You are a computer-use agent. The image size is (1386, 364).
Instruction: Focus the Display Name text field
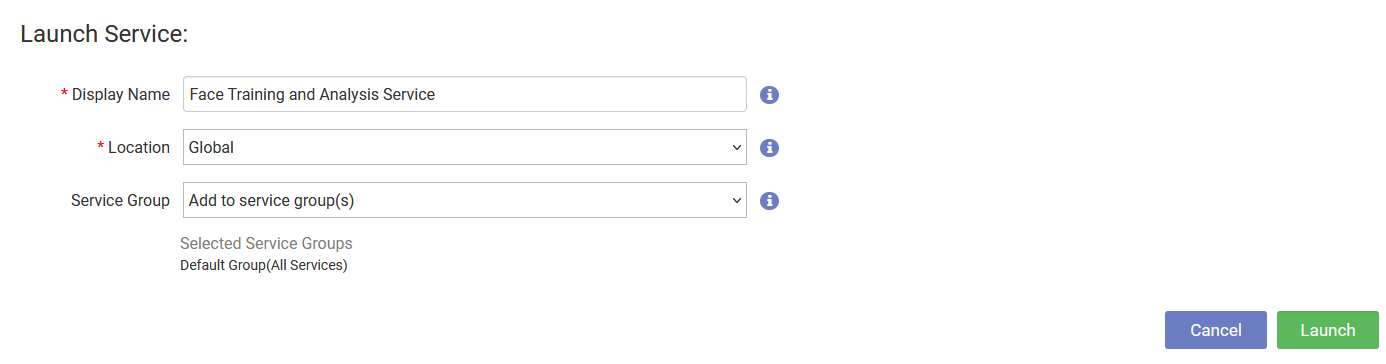click(465, 94)
